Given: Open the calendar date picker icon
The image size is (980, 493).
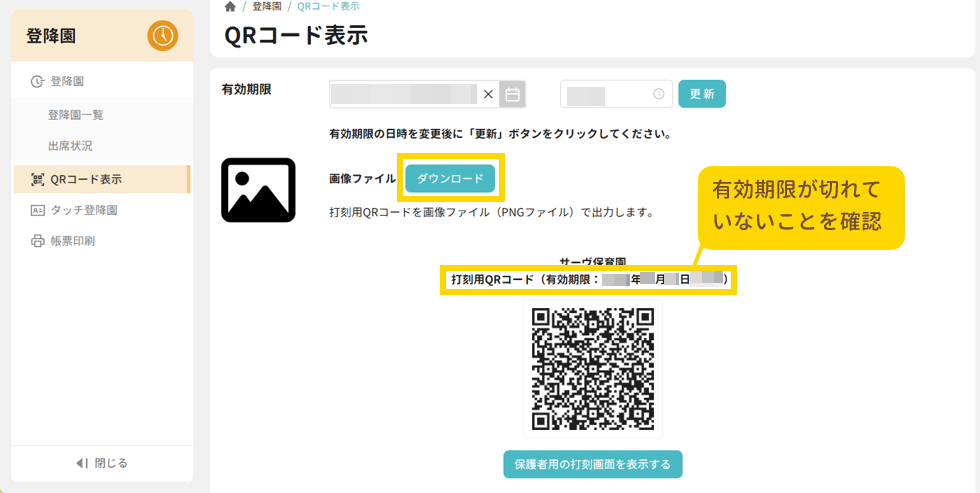Looking at the screenshot, I should (513, 94).
